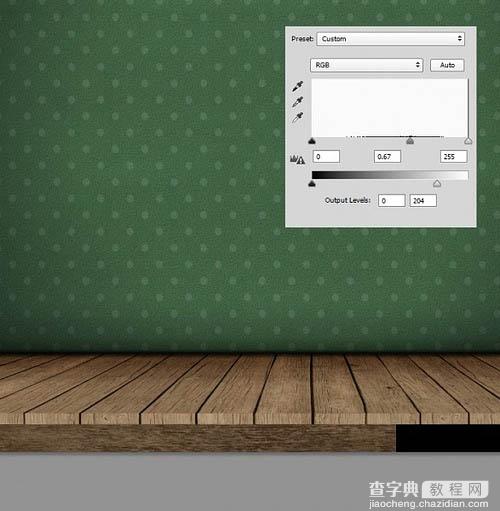Viewport: 500px width, 511px height.
Task: Select the gray point eyedropper
Action: tap(298, 102)
